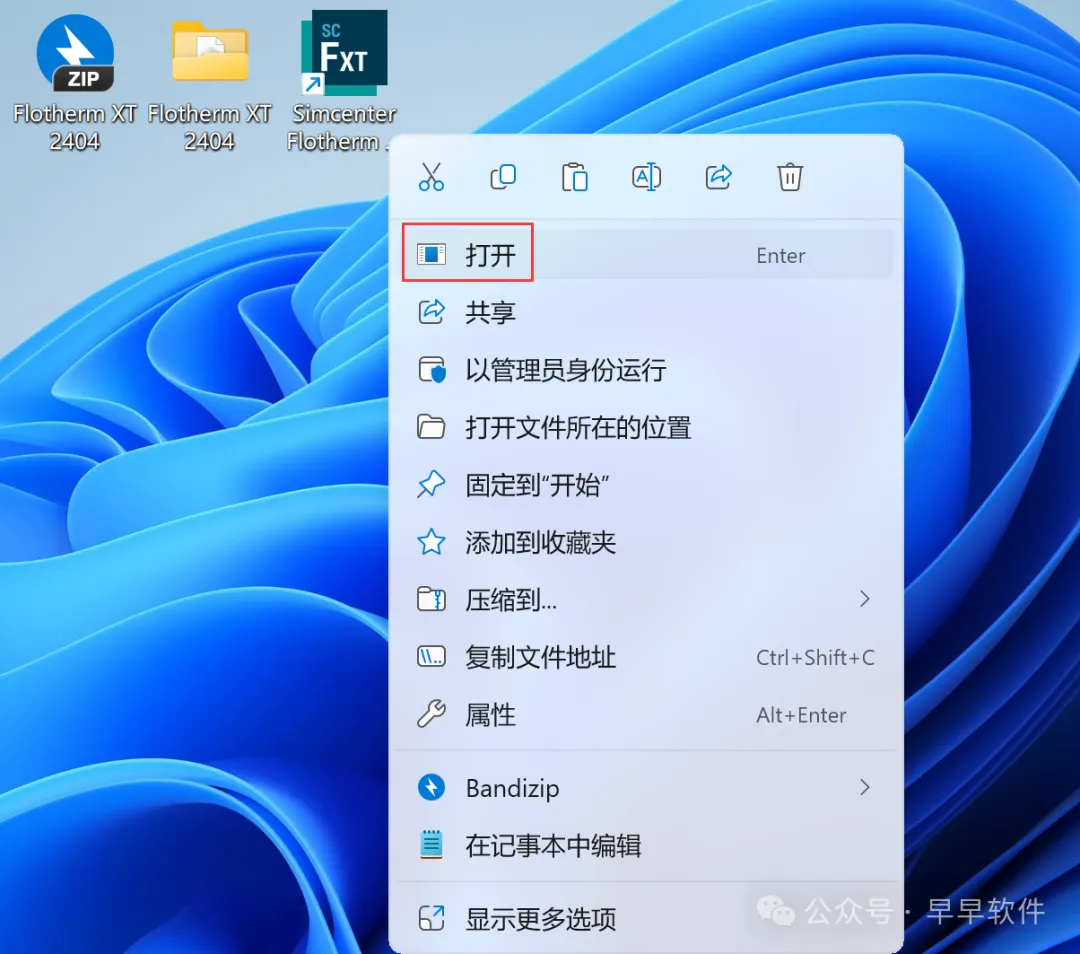1080x954 pixels.
Task: Select the Flotherm XT 2404 folder icon
Action: (209, 52)
